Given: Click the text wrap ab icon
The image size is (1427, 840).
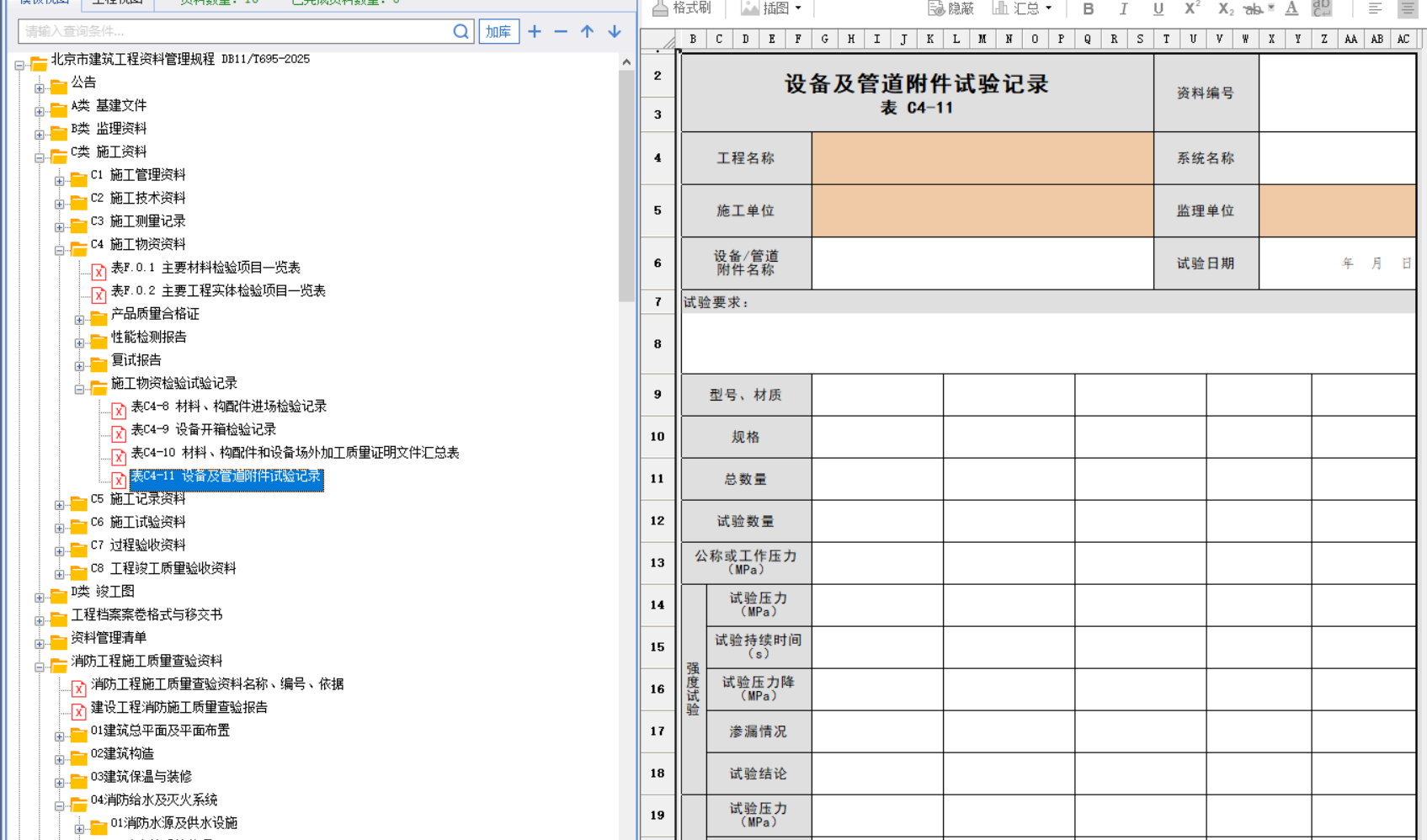Looking at the screenshot, I should [x=1323, y=8].
